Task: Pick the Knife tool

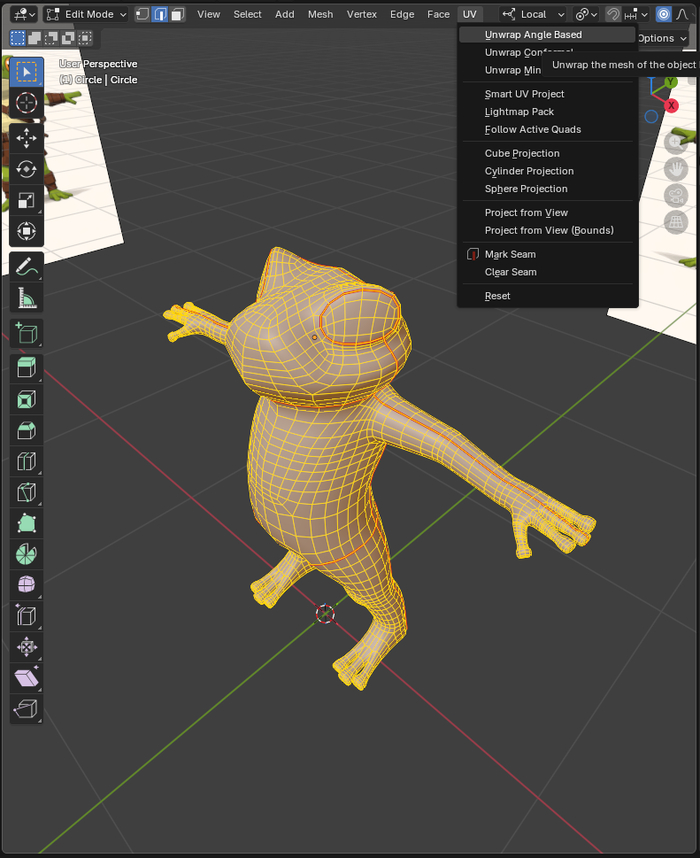Action: click(27, 491)
